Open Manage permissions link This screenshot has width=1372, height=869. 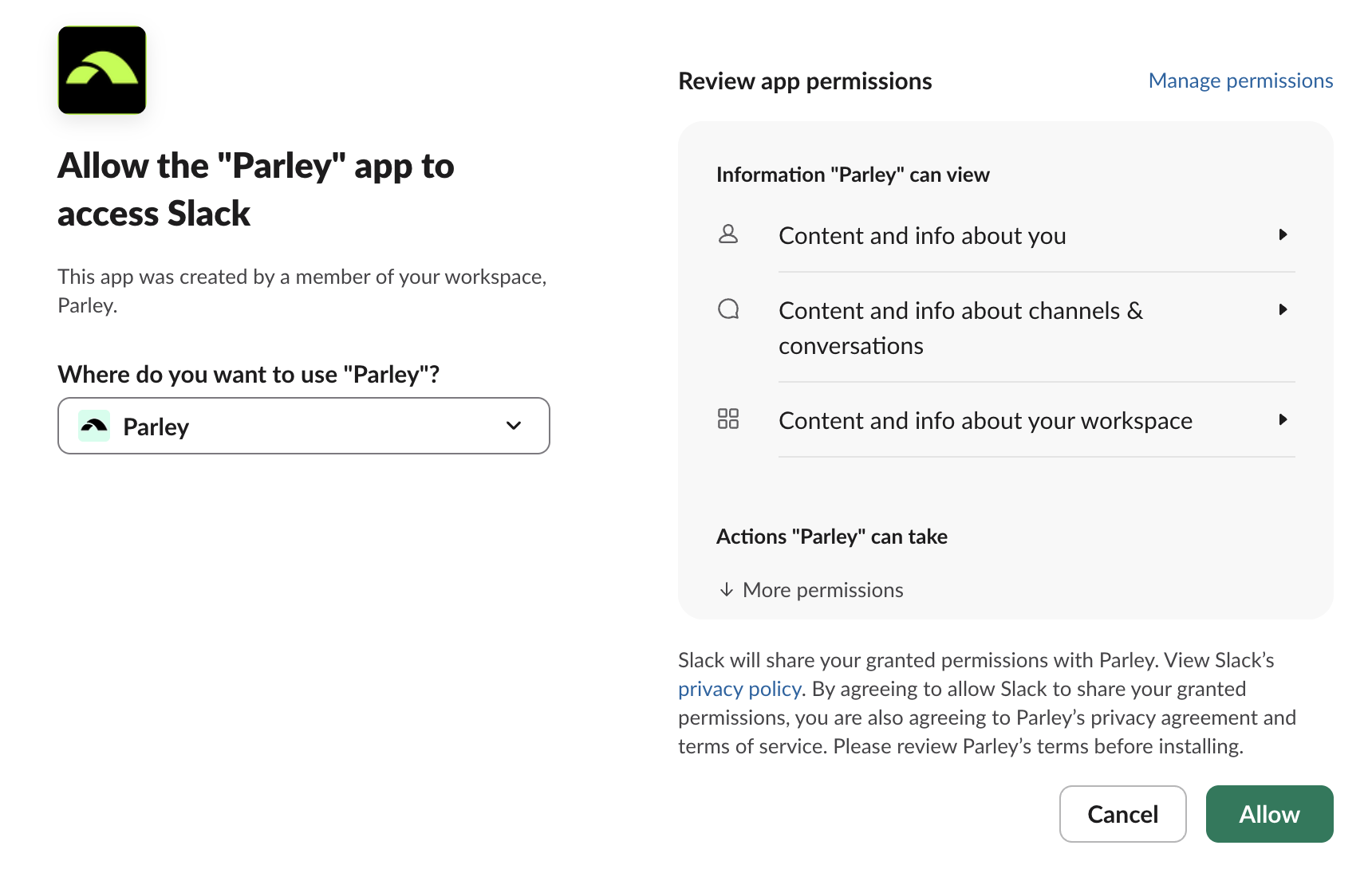(x=1240, y=81)
